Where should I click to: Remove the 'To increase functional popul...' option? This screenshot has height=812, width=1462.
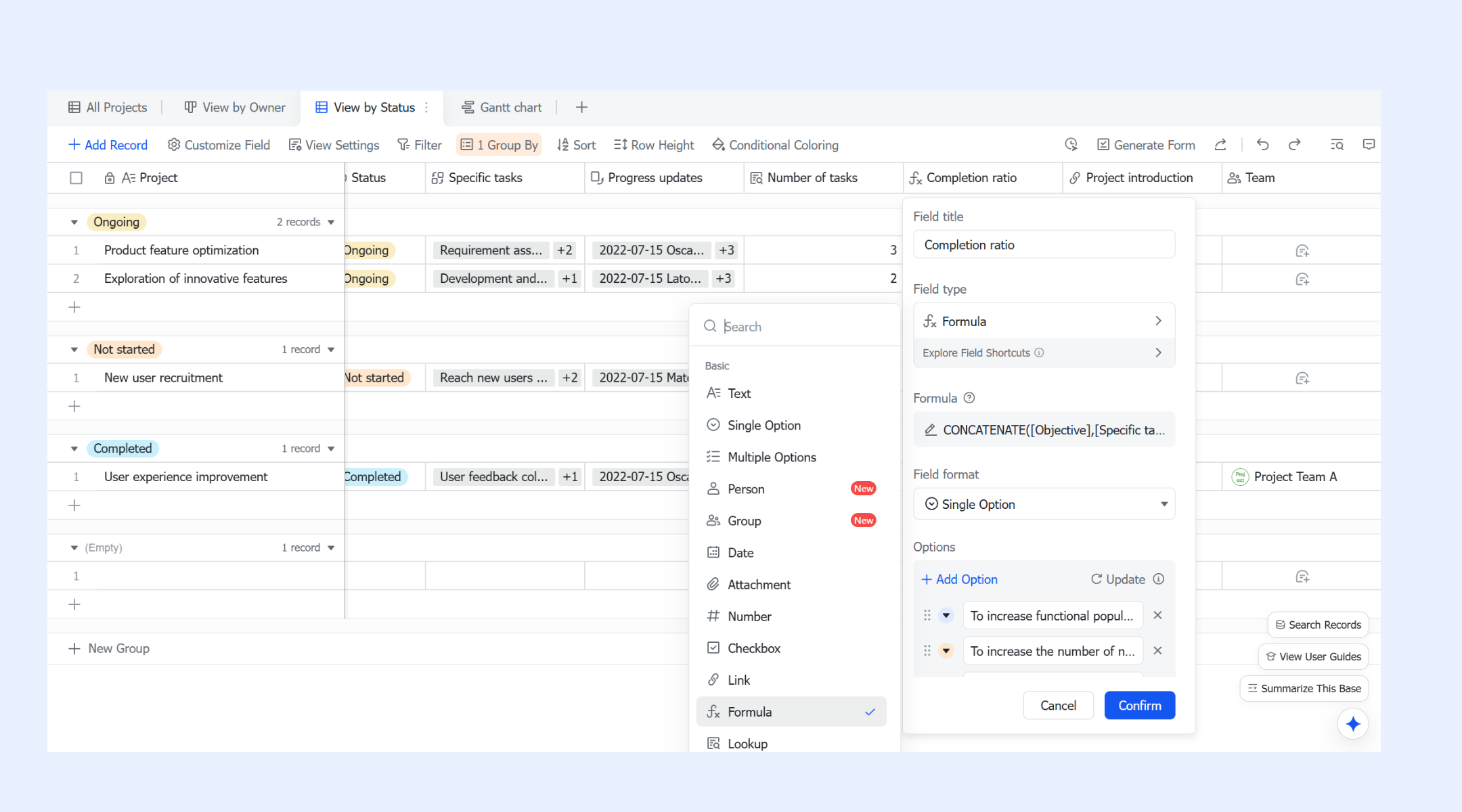tap(1157, 615)
